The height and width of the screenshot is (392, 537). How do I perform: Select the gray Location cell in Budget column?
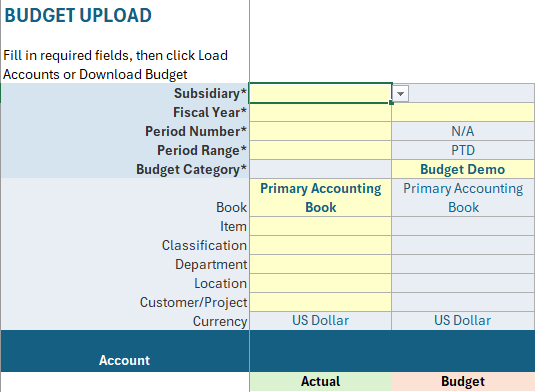click(463, 283)
